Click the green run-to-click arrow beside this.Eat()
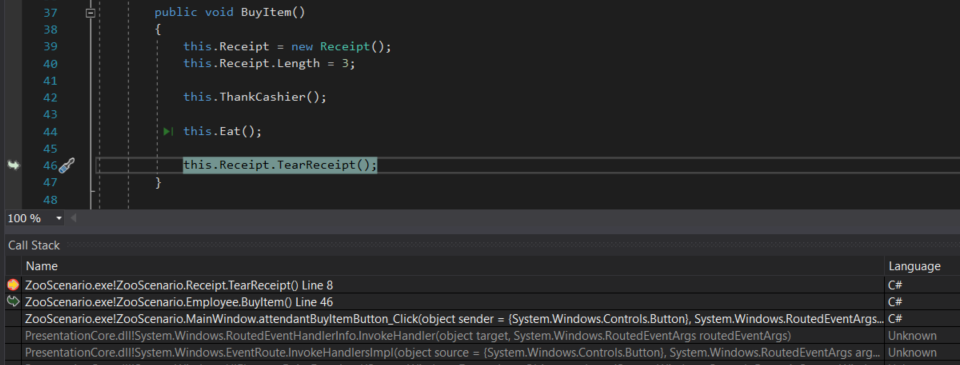This screenshot has width=960, height=365. [169, 131]
